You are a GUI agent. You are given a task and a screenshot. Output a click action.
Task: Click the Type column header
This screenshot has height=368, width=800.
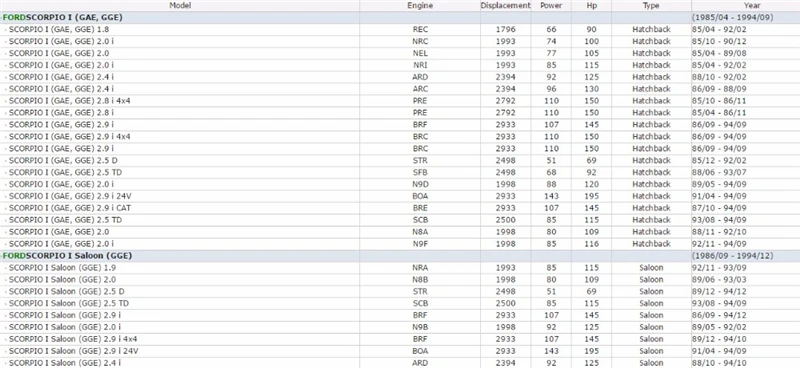(651, 6)
